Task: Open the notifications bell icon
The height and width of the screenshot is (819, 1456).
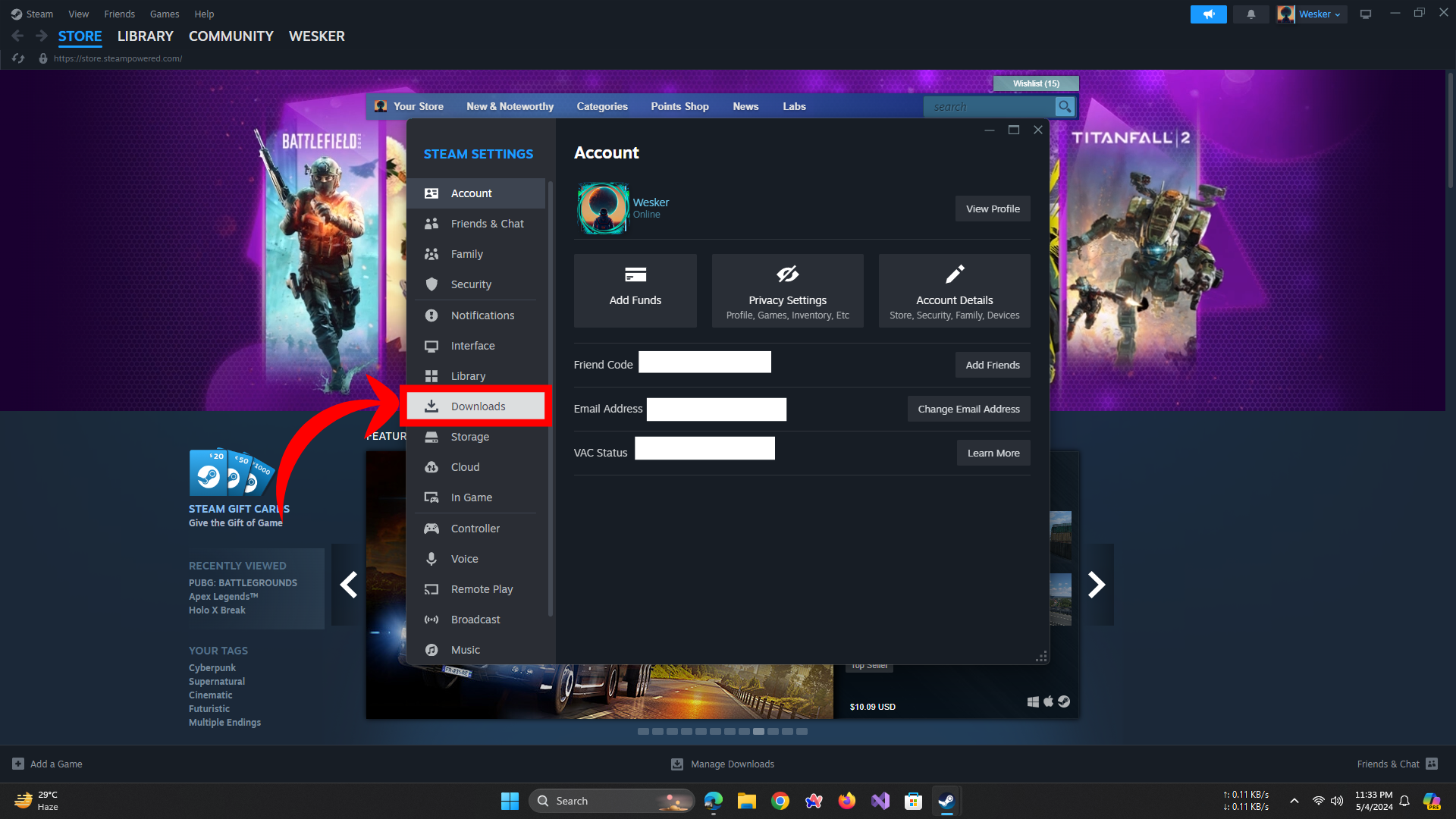Action: point(1250,14)
